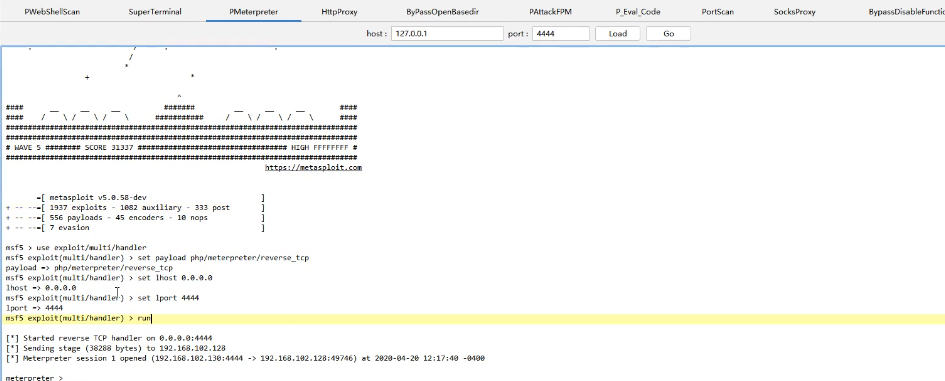The width and height of the screenshot is (945, 381).
Task: Click the host input field with 127.0.0.1
Action: coord(447,34)
